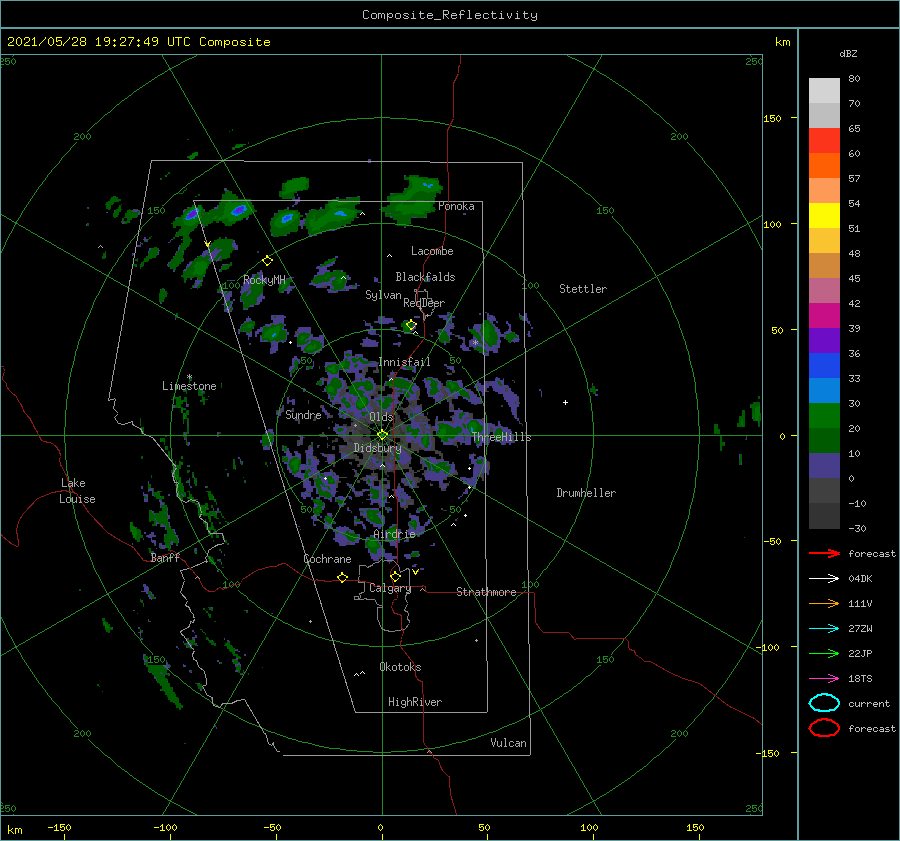Select the yellow 54 dBZ color swatch
The height and width of the screenshot is (841, 900).
click(x=824, y=215)
